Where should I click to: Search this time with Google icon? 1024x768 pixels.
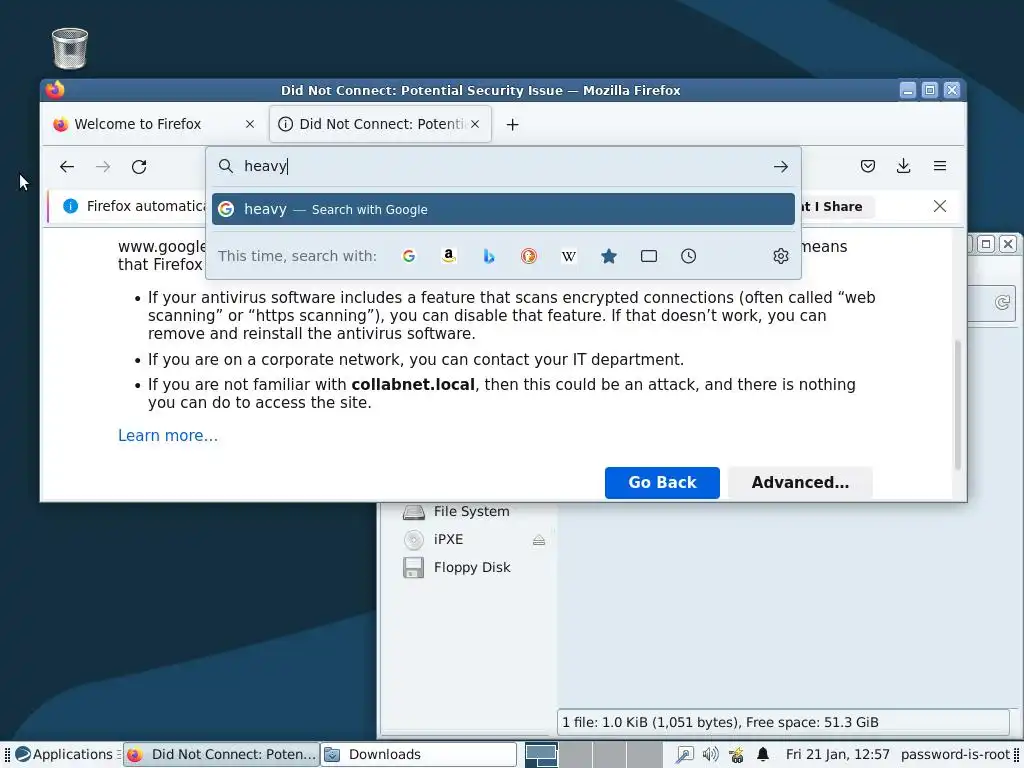409,256
